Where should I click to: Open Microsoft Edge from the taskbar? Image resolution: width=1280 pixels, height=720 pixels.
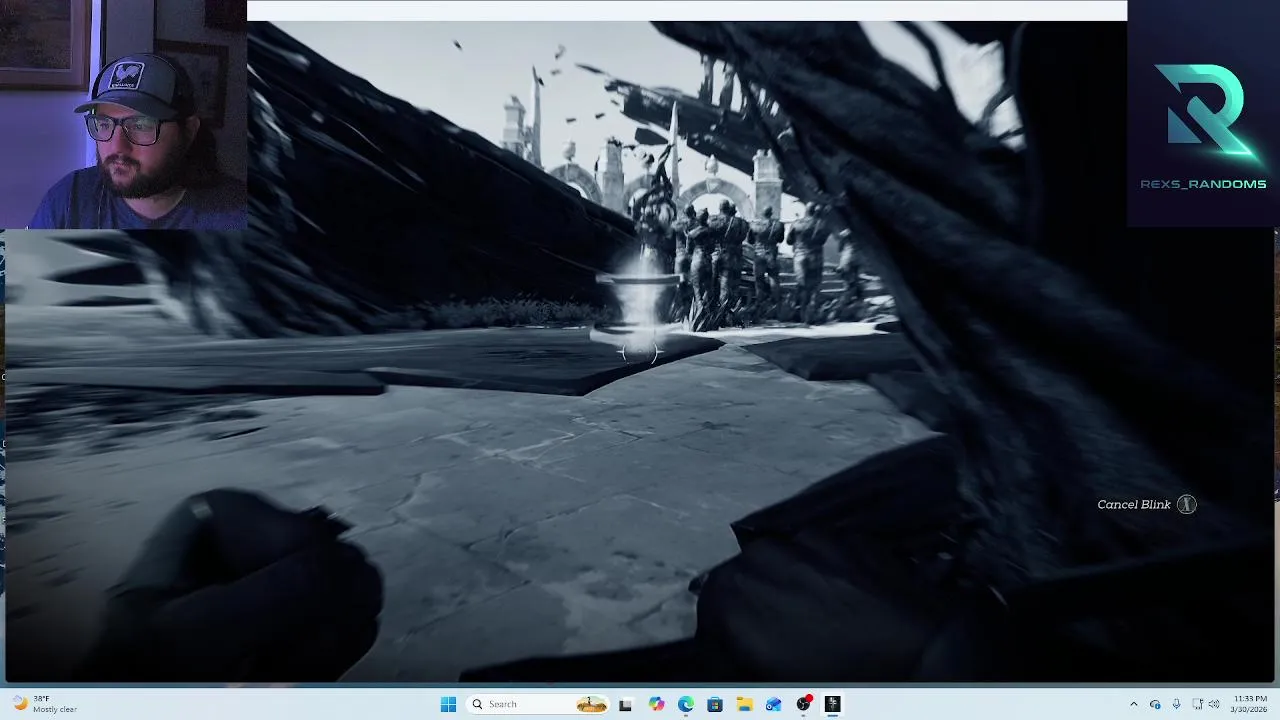click(x=685, y=704)
